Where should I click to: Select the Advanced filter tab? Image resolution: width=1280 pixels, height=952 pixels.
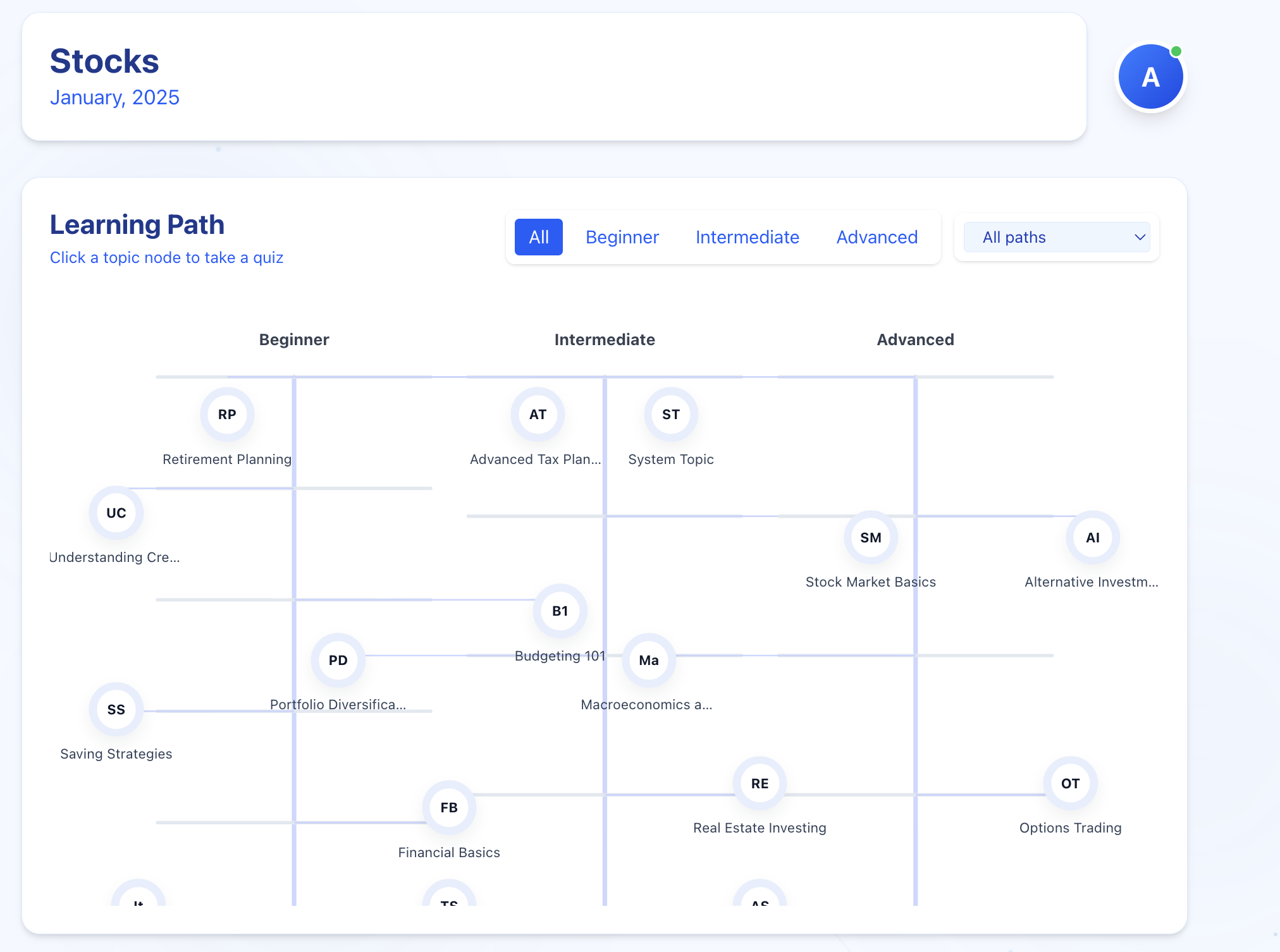877,237
